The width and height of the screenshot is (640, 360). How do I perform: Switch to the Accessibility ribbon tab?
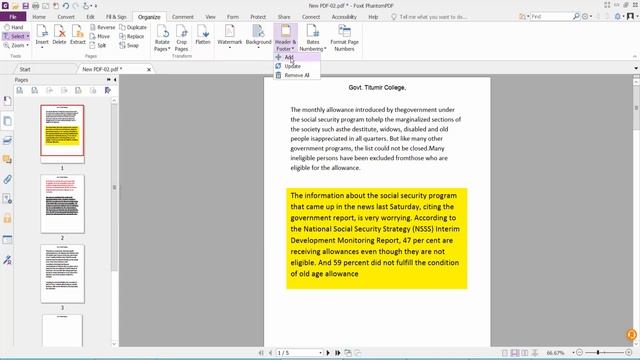tap(344, 17)
